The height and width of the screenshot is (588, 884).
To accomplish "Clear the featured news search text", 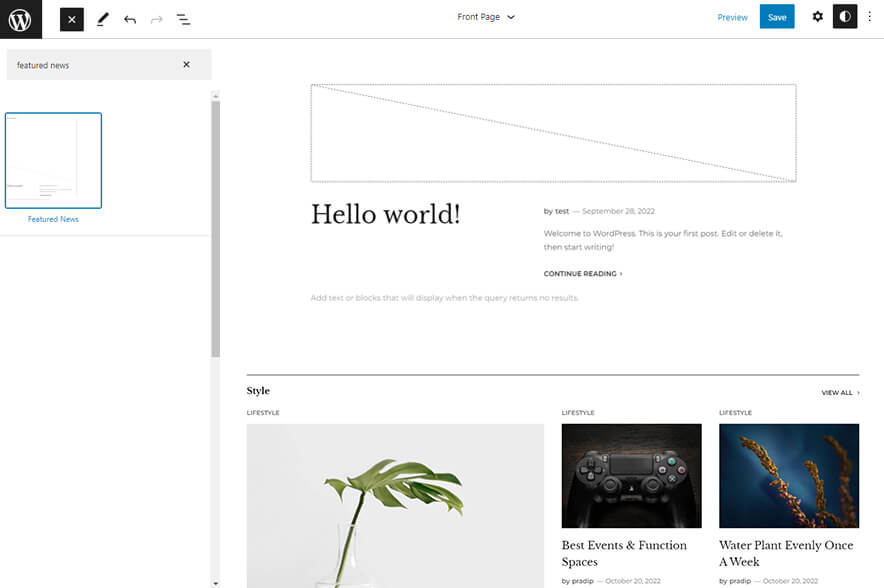I will click(x=186, y=65).
